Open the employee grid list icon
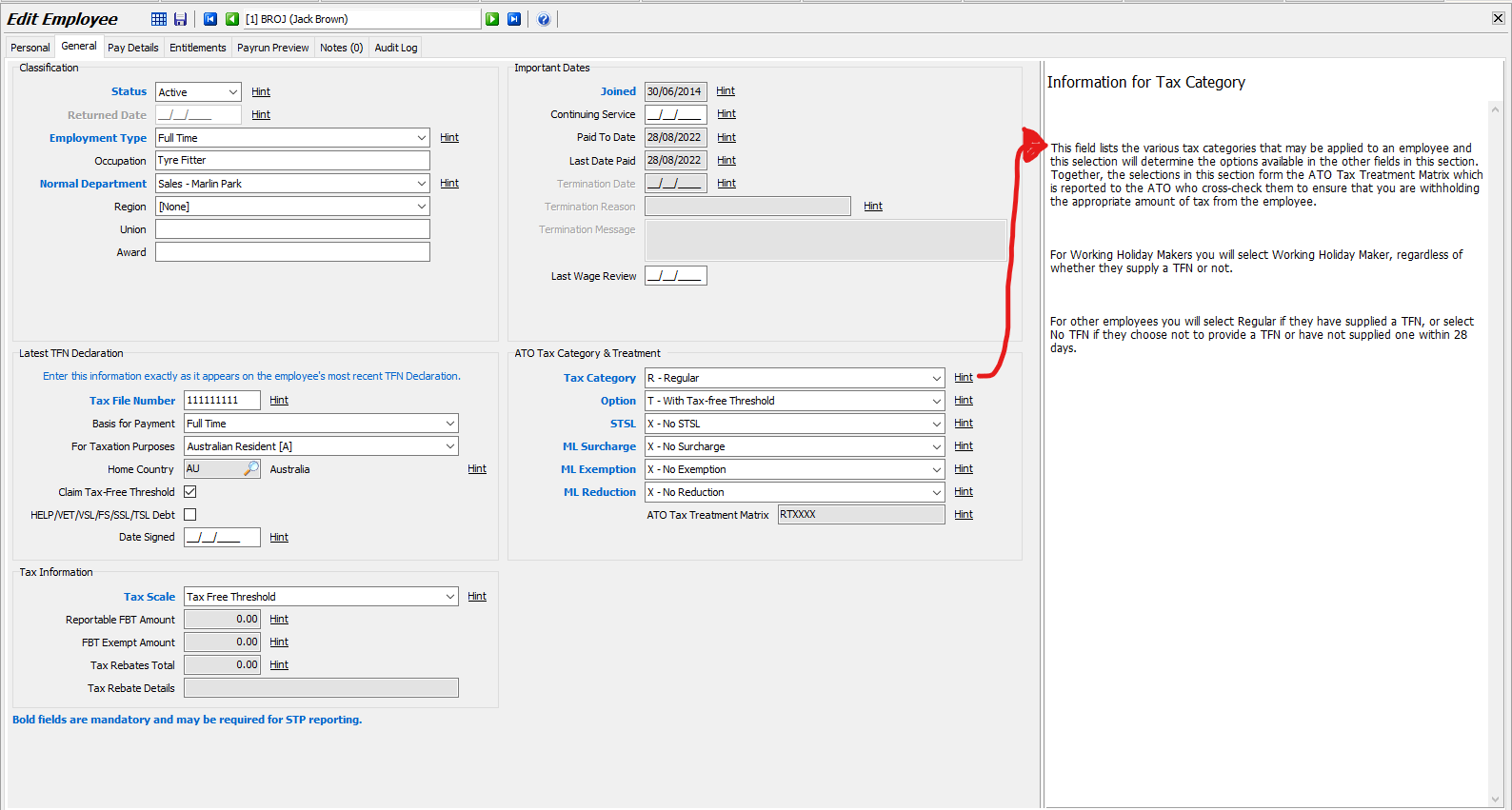Viewport: 1512px width, 810px height. 159,19
